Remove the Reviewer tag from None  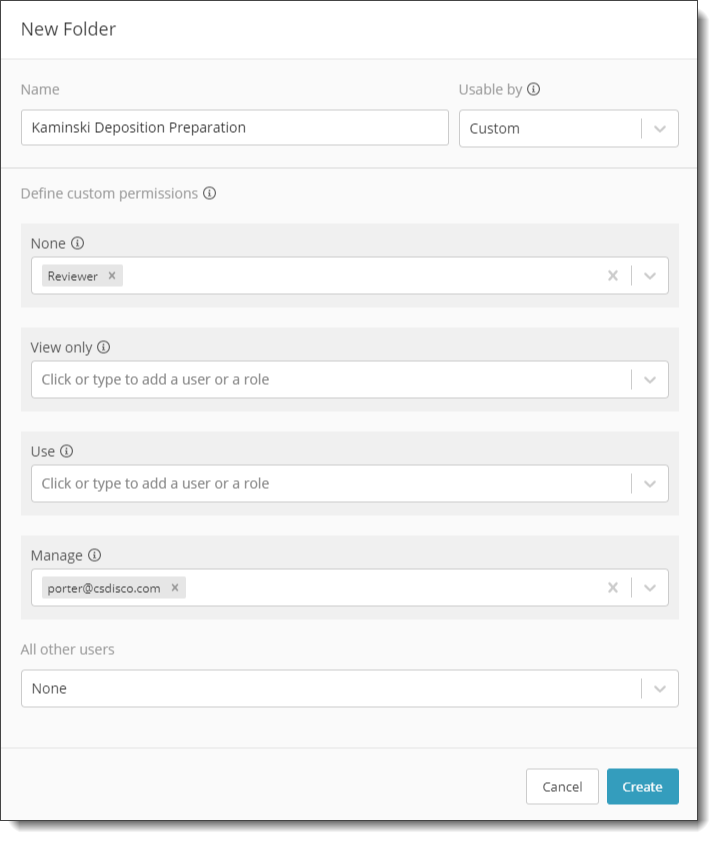pos(113,278)
